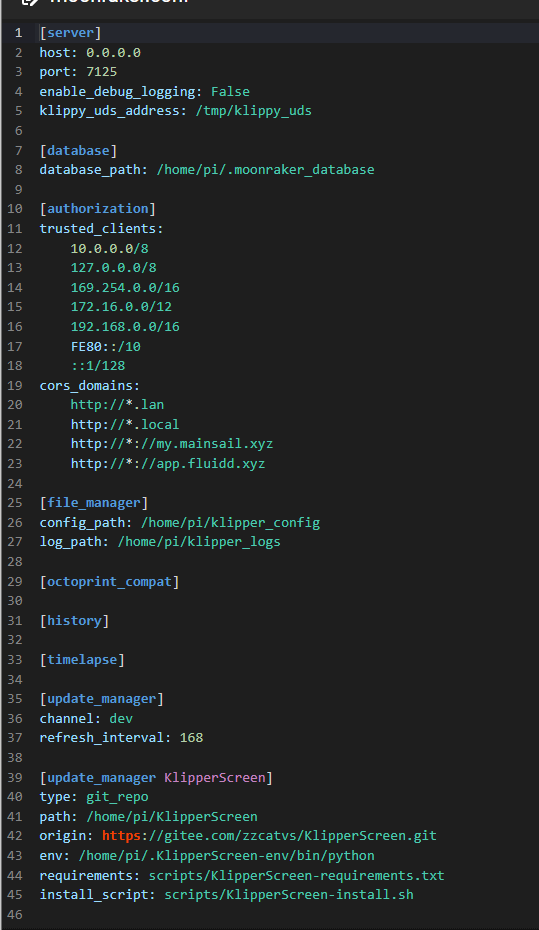Click the 192.168.0.0/16 trusted client entry
The height and width of the screenshot is (930, 539).
click(x=125, y=326)
